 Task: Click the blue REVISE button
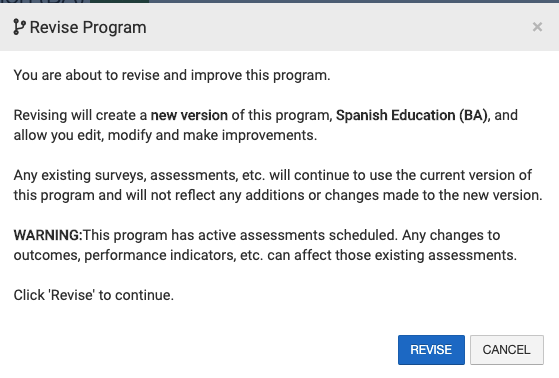click(431, 350)
